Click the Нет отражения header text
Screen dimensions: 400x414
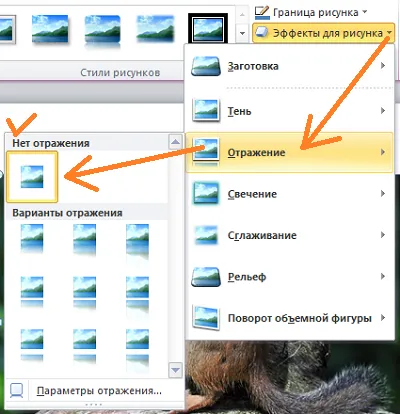click(51, 143)
